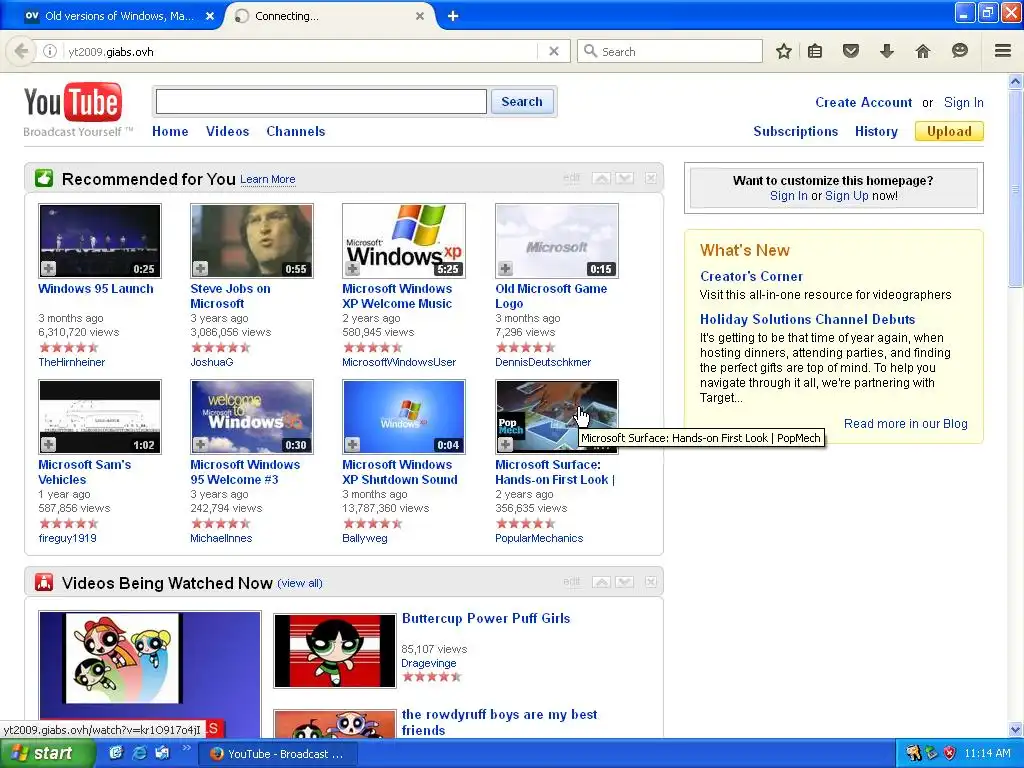Close the Connecting tab
The image size is (1024, 768).
tap(420, 16)
